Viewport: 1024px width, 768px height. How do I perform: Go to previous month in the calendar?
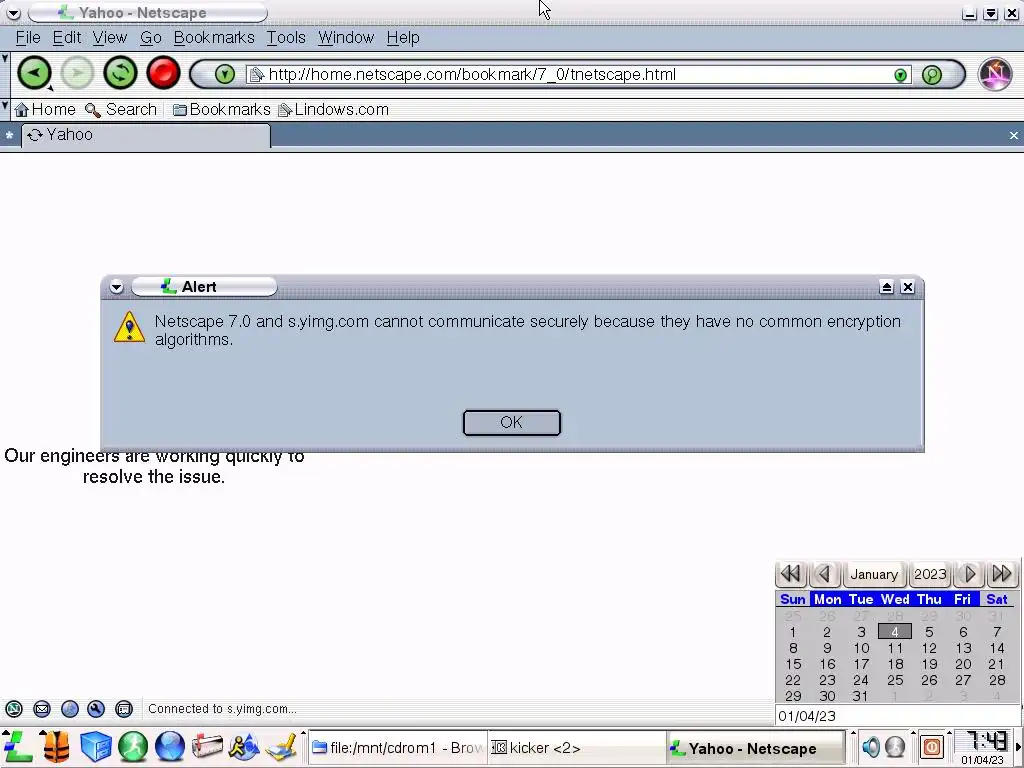pos(824,574)
